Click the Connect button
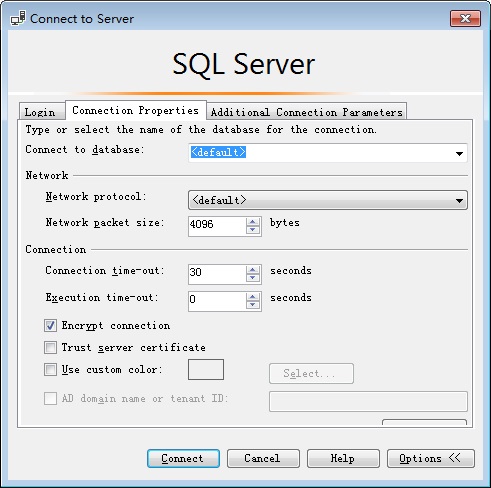 [183, 458]
